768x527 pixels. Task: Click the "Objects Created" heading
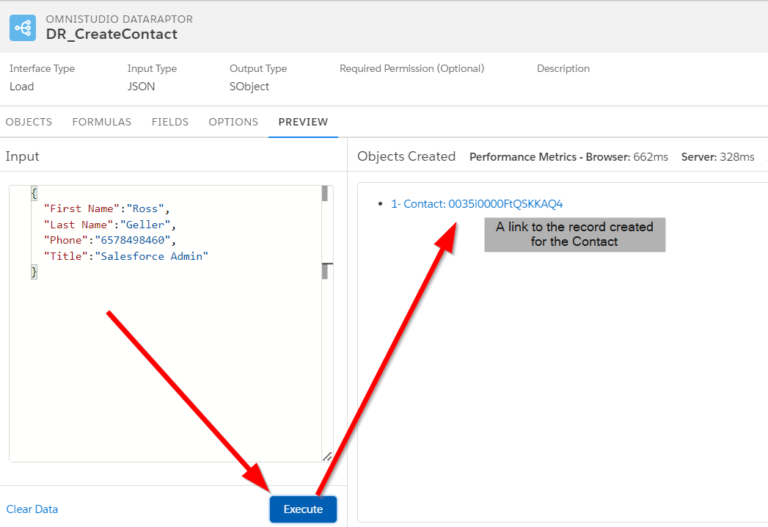406,157
